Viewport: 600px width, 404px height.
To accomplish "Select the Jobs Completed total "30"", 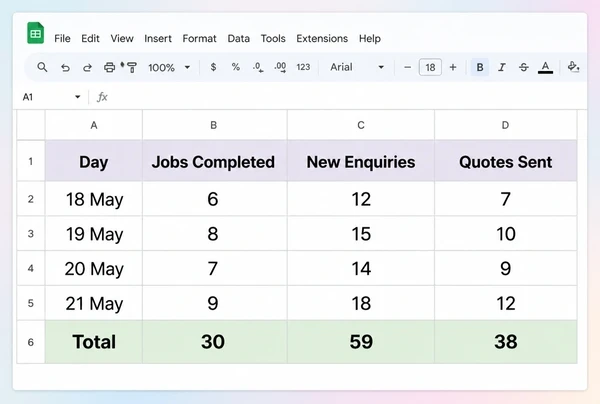I will pyautogui.click(x=215, y=342).
